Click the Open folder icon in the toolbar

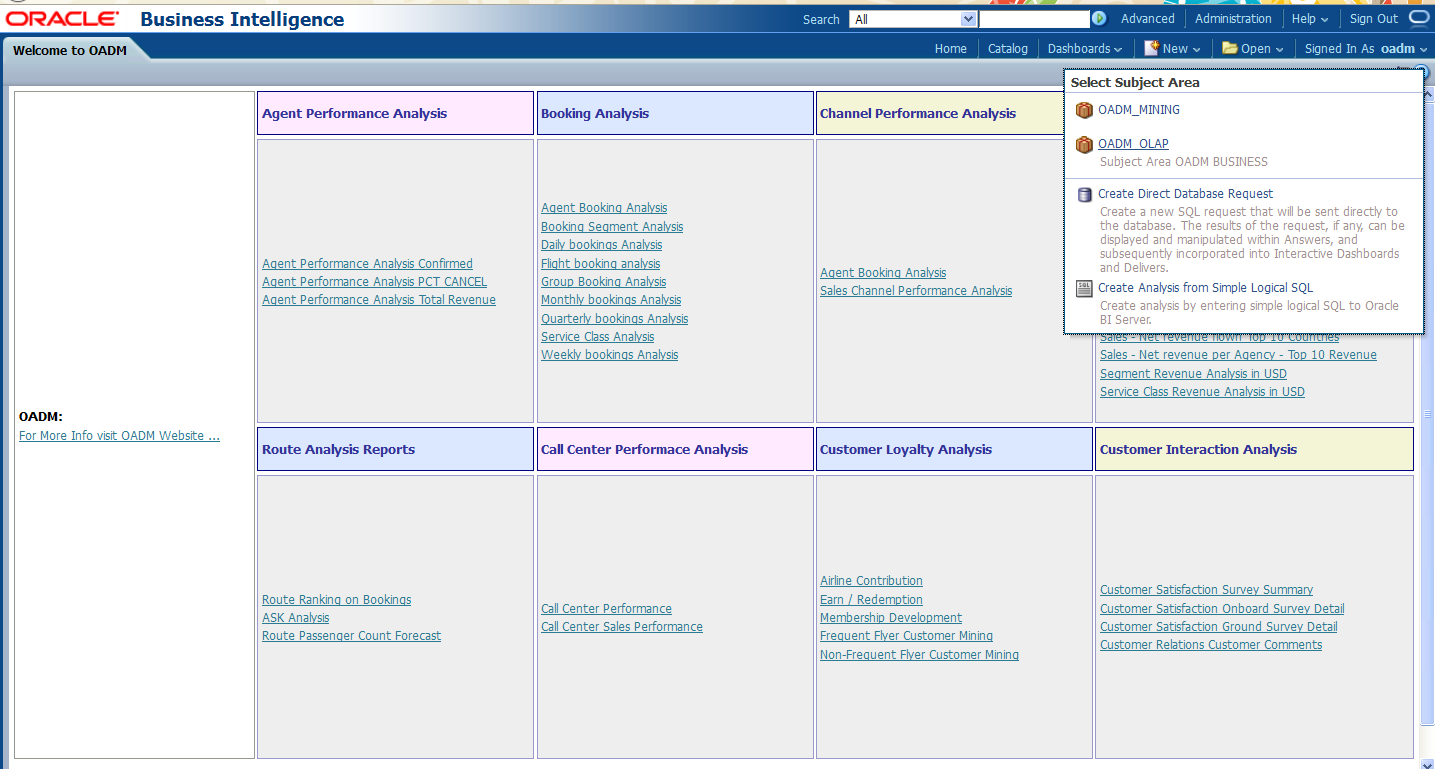click(x=1230, y=48)
